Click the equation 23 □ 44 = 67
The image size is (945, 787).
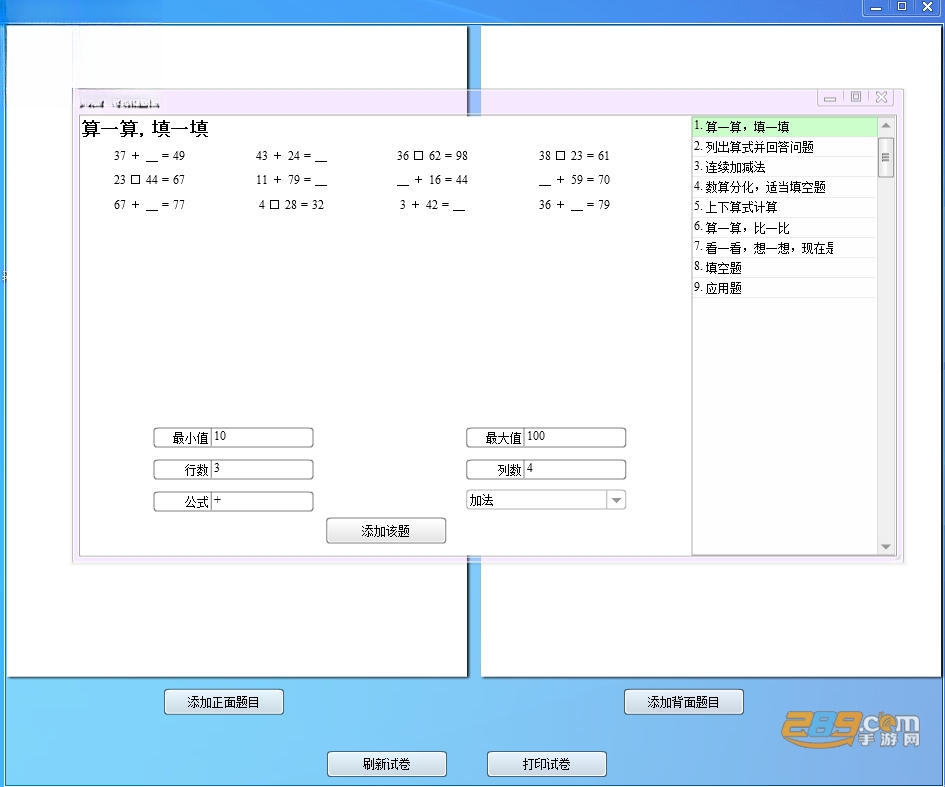[x=149, y=180]
